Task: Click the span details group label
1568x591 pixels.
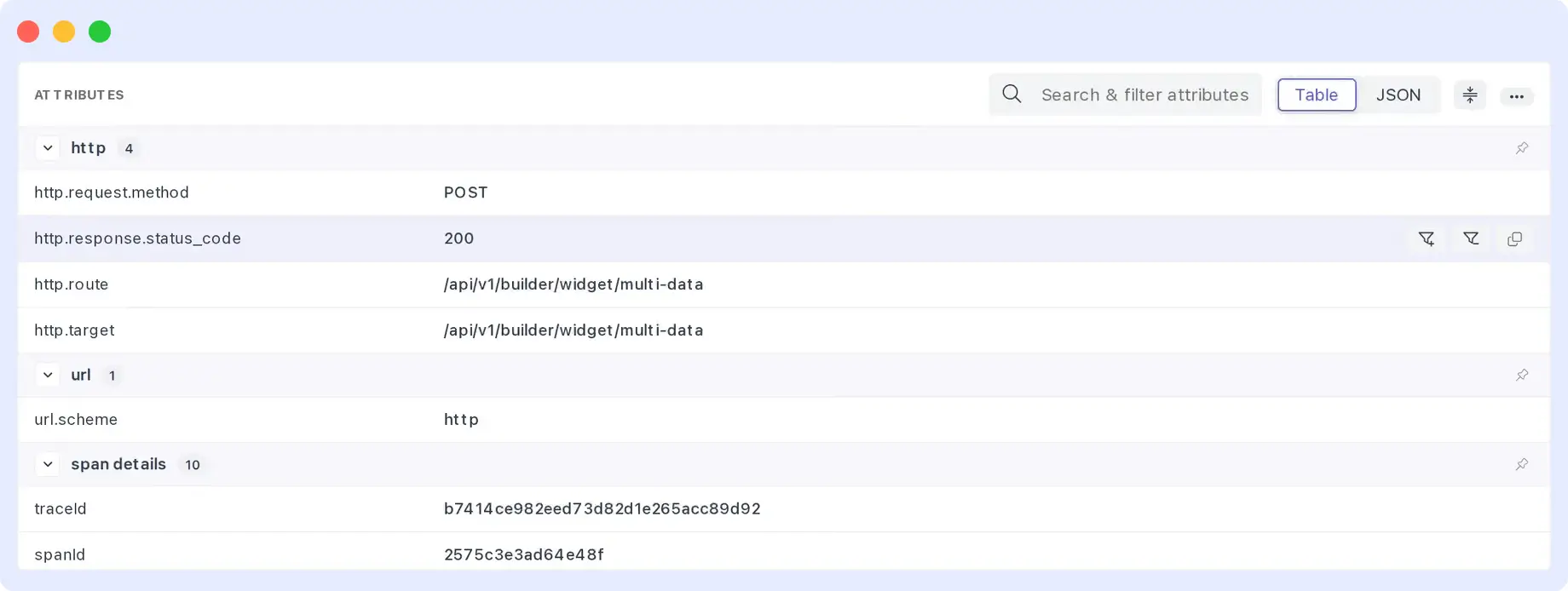Action: click(118, 464)
